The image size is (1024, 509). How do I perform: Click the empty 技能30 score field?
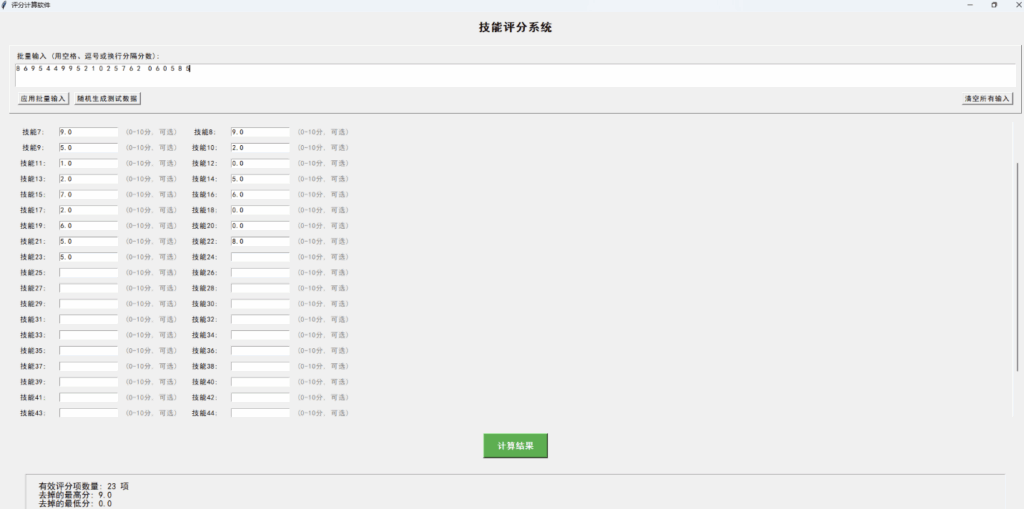[x=260, y=304]
